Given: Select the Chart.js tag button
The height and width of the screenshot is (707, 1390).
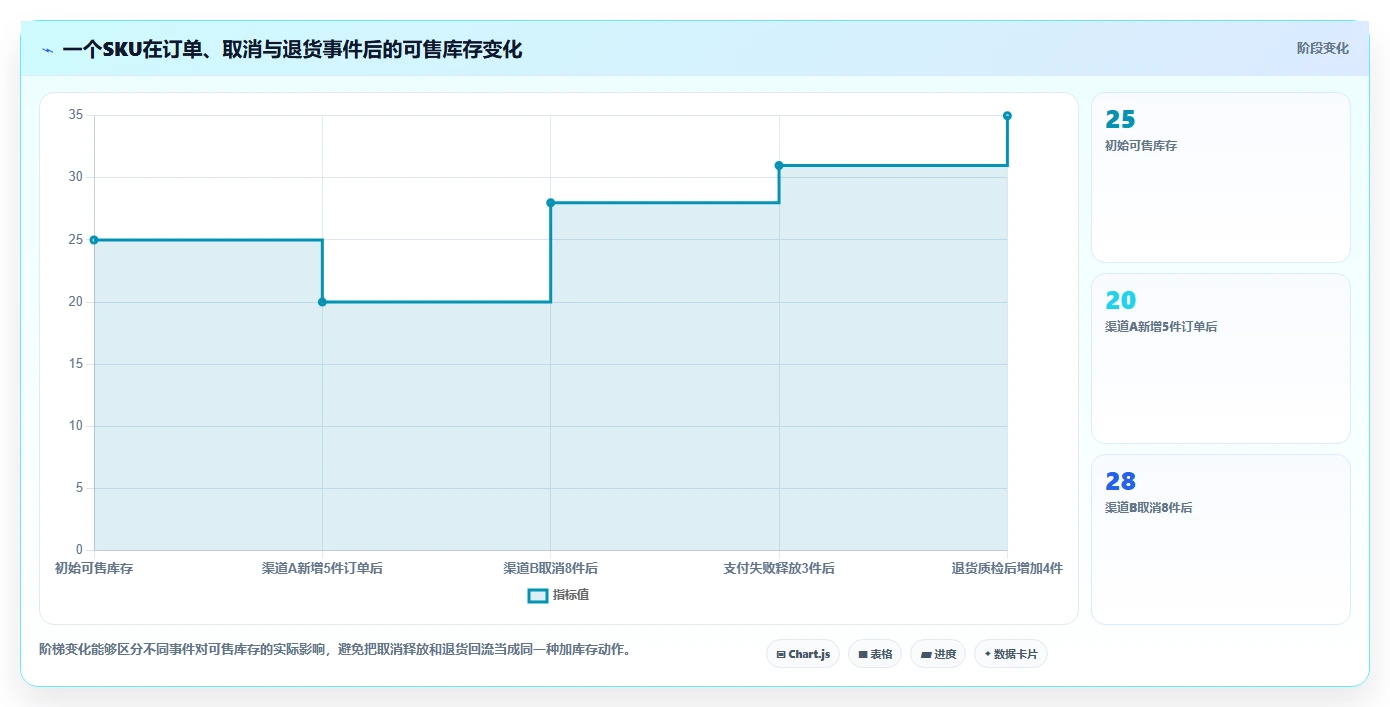Looking at the screenshot, I should (803, 654).
